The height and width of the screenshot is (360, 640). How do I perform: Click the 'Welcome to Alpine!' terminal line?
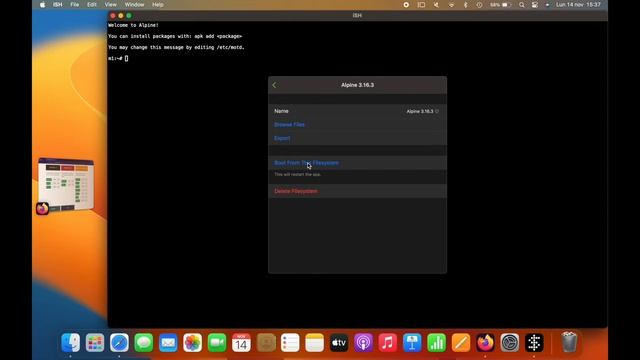[133, 25]
